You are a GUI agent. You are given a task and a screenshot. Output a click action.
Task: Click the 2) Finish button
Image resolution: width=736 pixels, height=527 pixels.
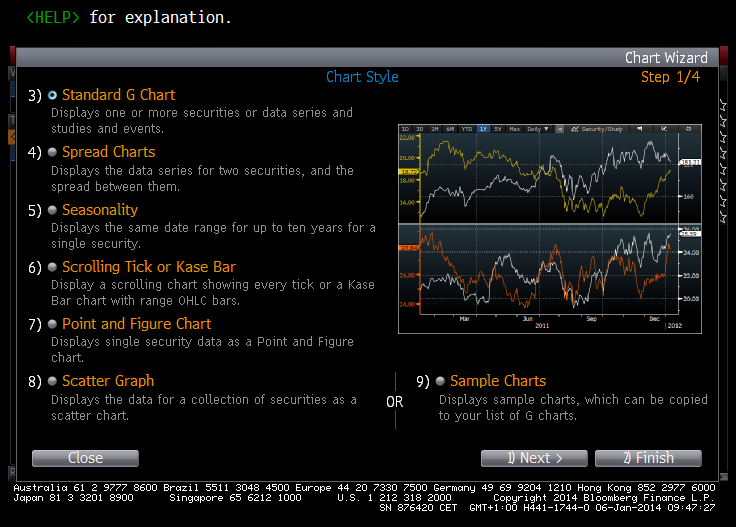click(648, 458)
